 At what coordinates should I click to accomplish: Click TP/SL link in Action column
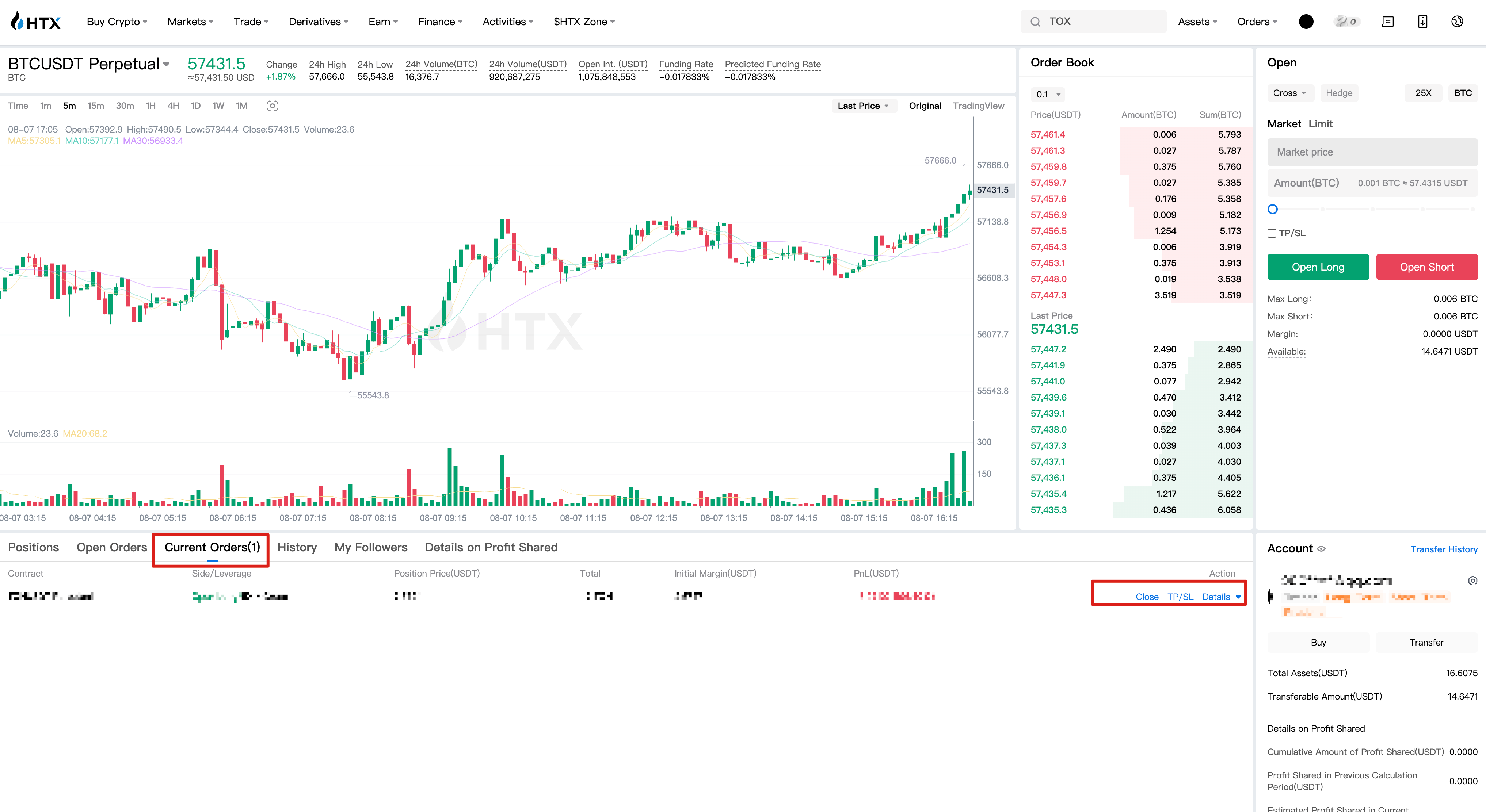(x=1180, y=596)
